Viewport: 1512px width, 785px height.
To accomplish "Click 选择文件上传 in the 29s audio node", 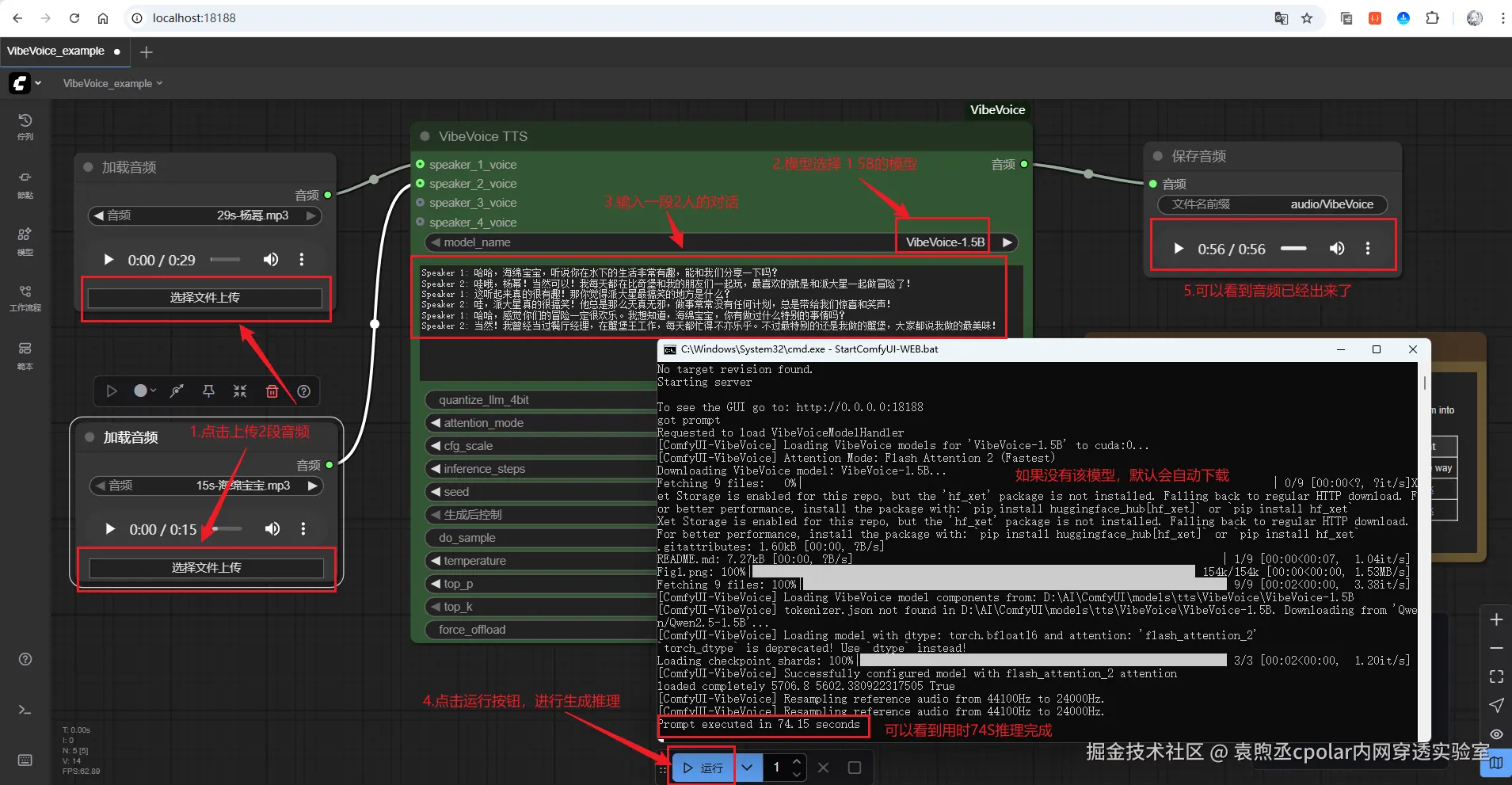I will [205, 298].
